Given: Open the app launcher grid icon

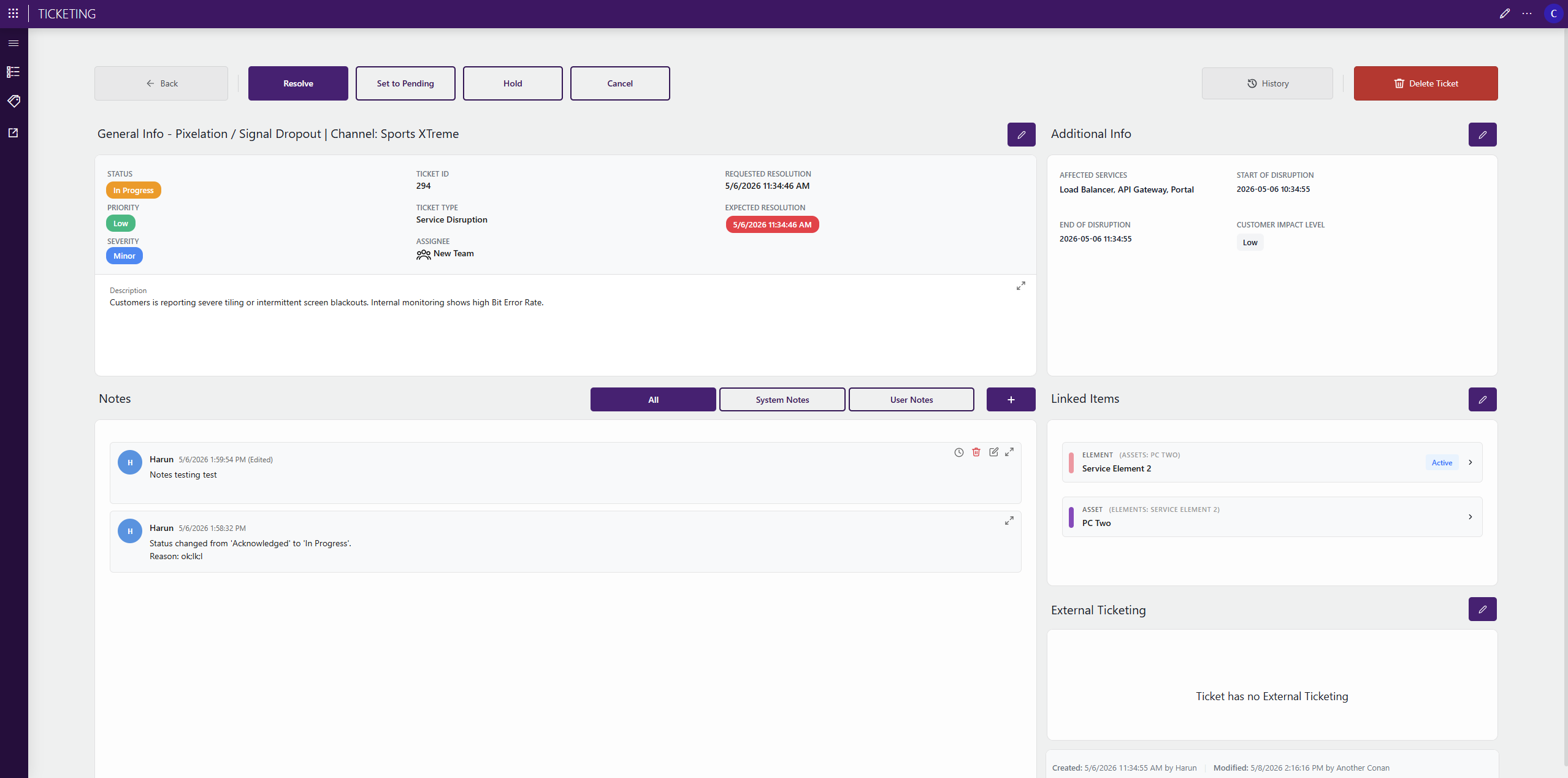Looking at the screenshot, I should click(x=13, y=13).
